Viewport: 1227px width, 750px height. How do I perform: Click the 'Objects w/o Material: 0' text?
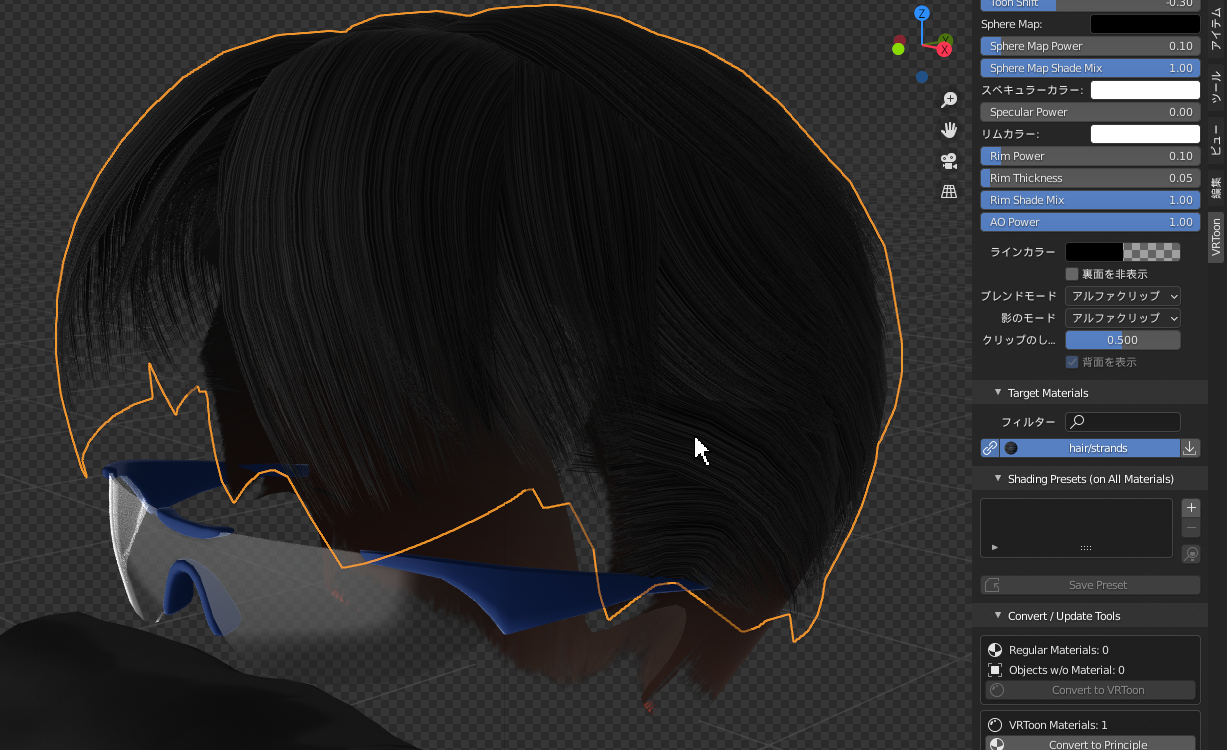(x=1066, y=670)
